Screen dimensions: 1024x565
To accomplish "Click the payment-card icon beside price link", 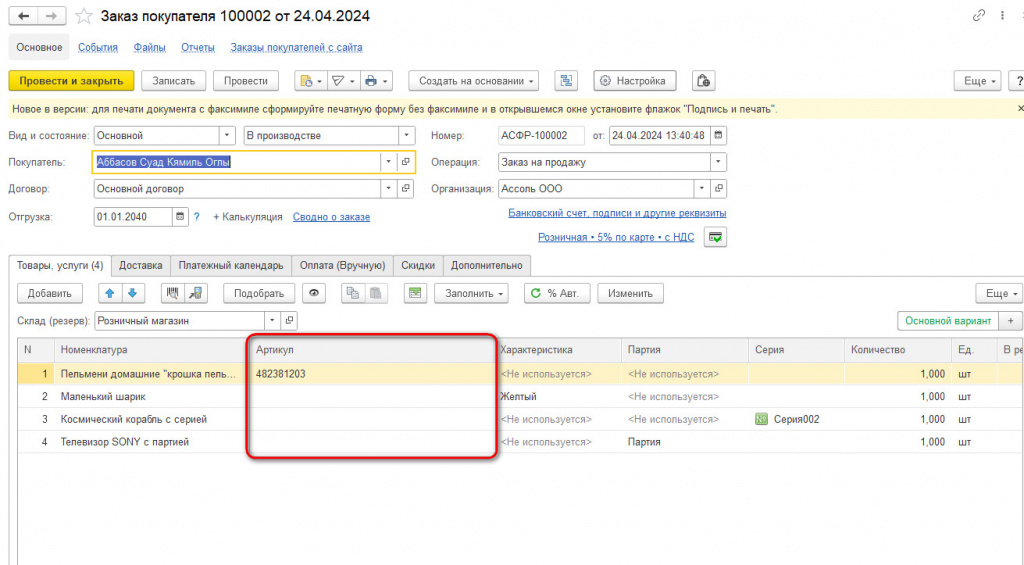I will [715, 237].
